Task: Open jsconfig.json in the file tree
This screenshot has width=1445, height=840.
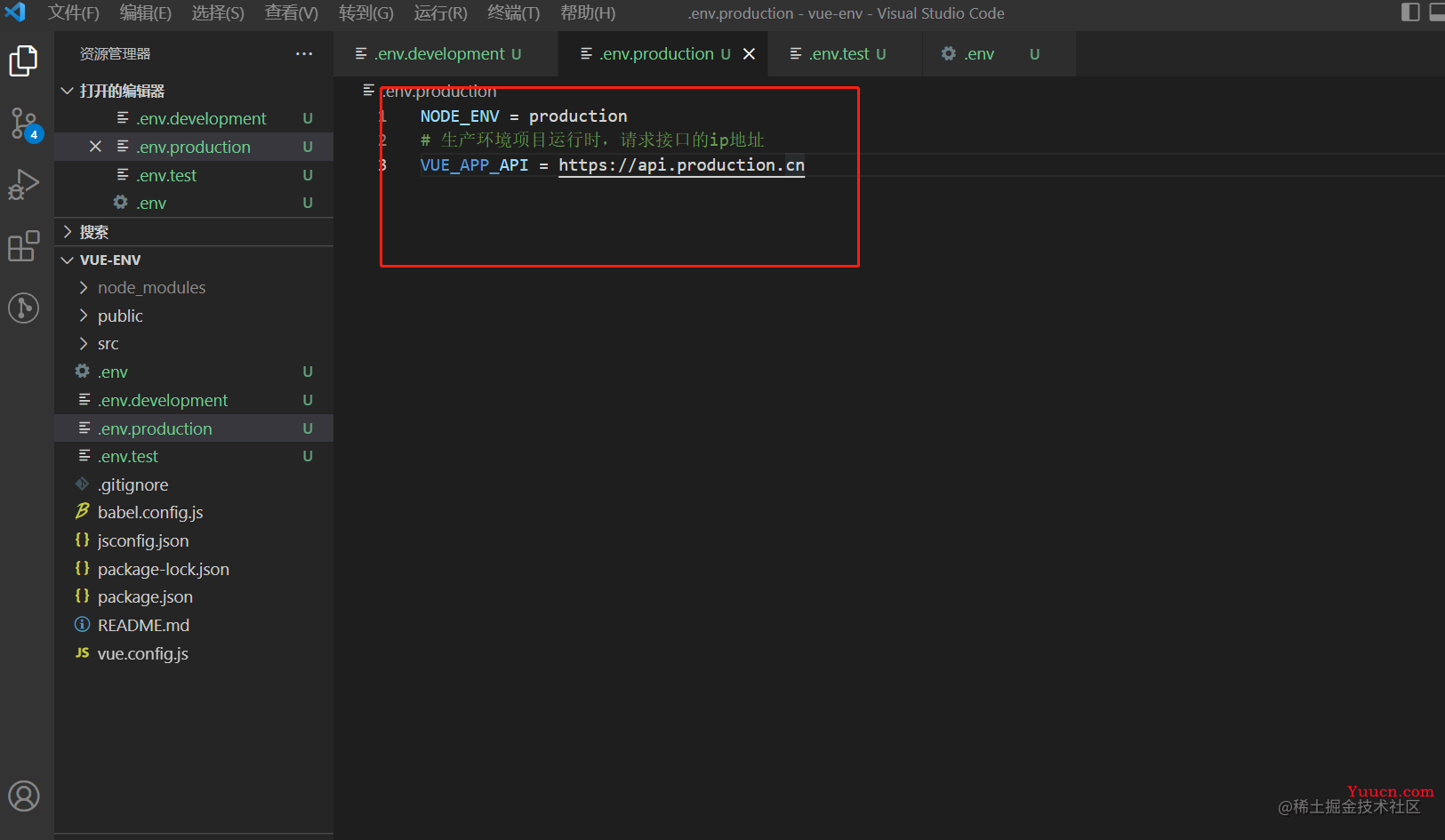Action: click(x=194, y=540)
